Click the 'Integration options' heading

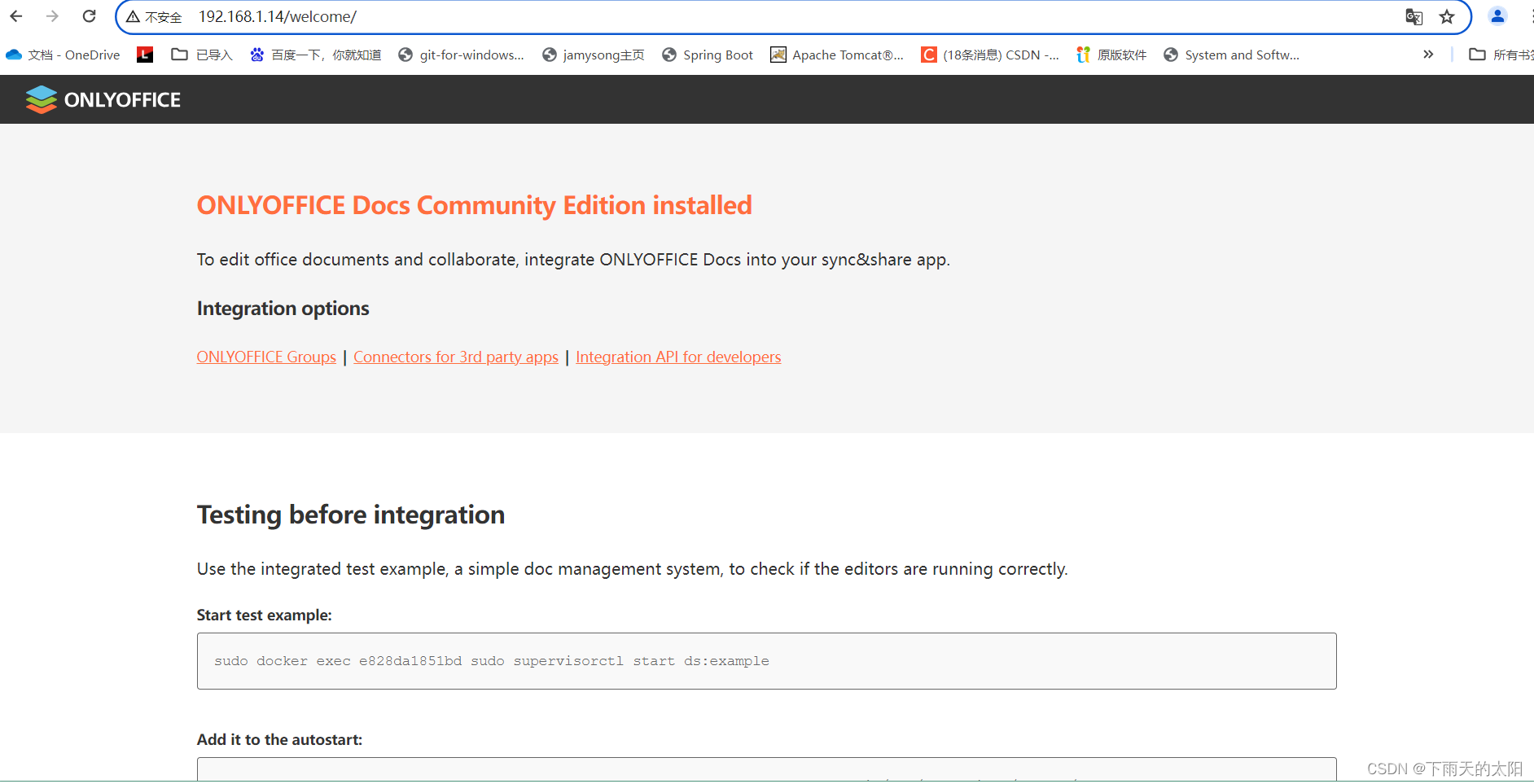click(283, 309)
